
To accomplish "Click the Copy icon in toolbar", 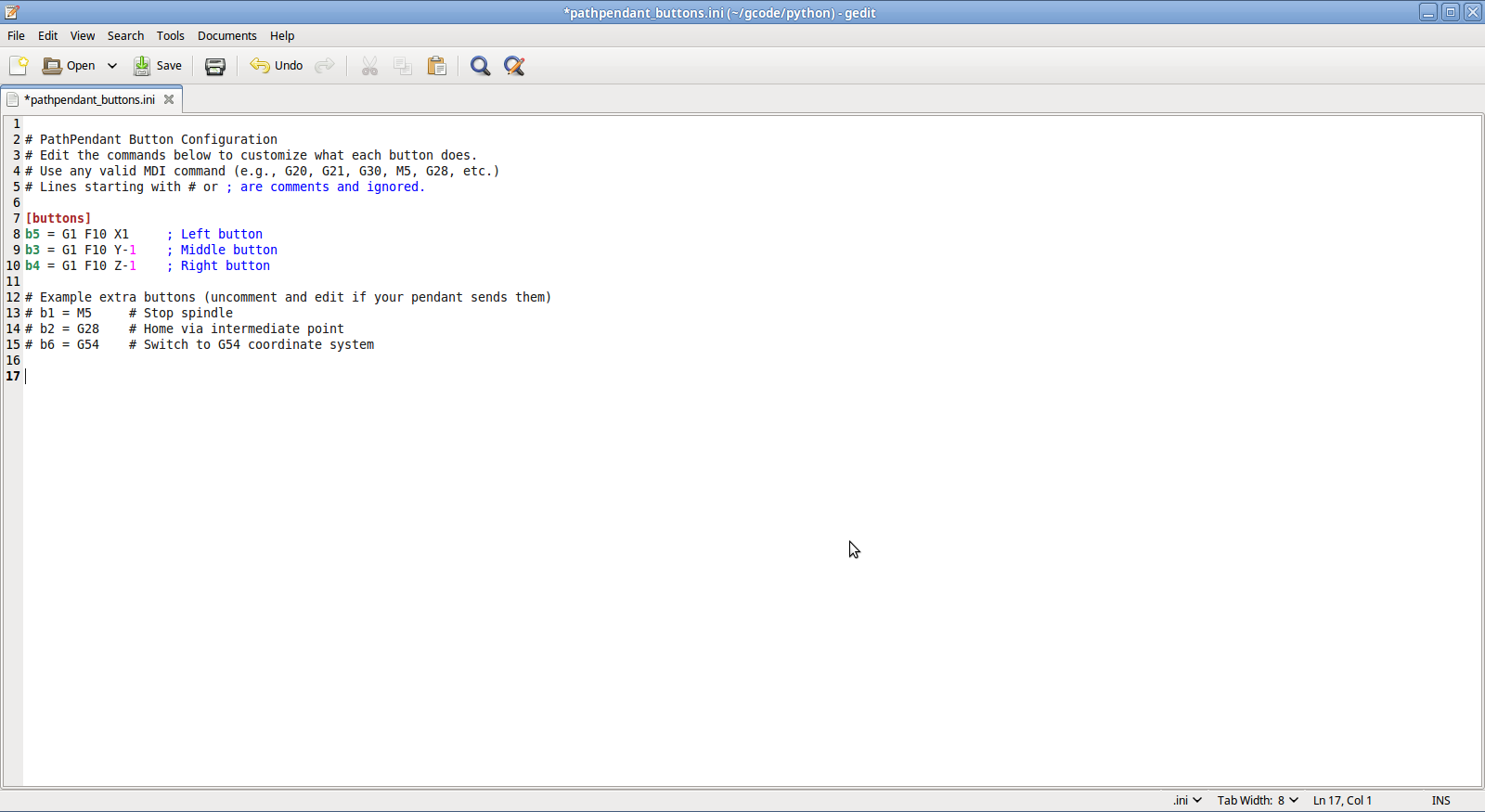I will (x=403, y=66).
